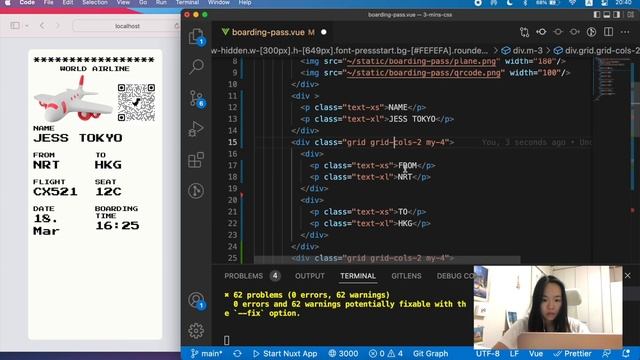The height and width of the screenshot is (360, 640).
Task: Click Git Graph in the status bar
Action: coord(430,353)
